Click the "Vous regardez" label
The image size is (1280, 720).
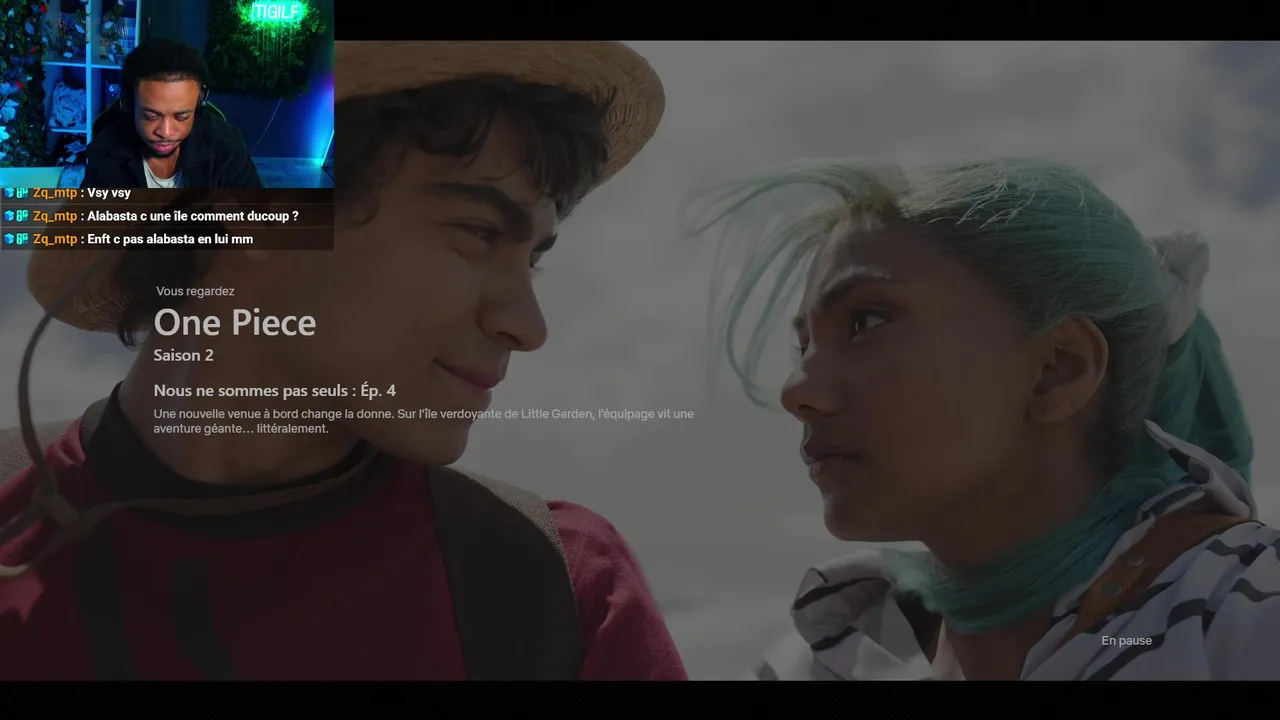pos(195,291)
